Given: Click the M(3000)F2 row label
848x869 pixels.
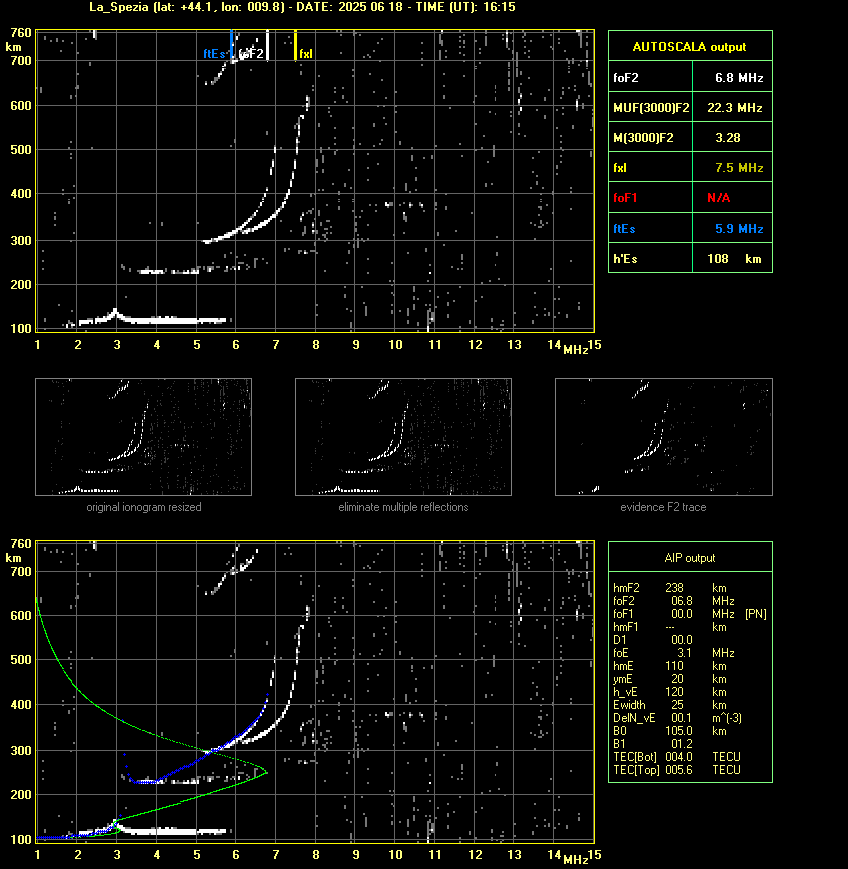Looking at the screenshot, I should pyautogui.click(x=643, y=138).
